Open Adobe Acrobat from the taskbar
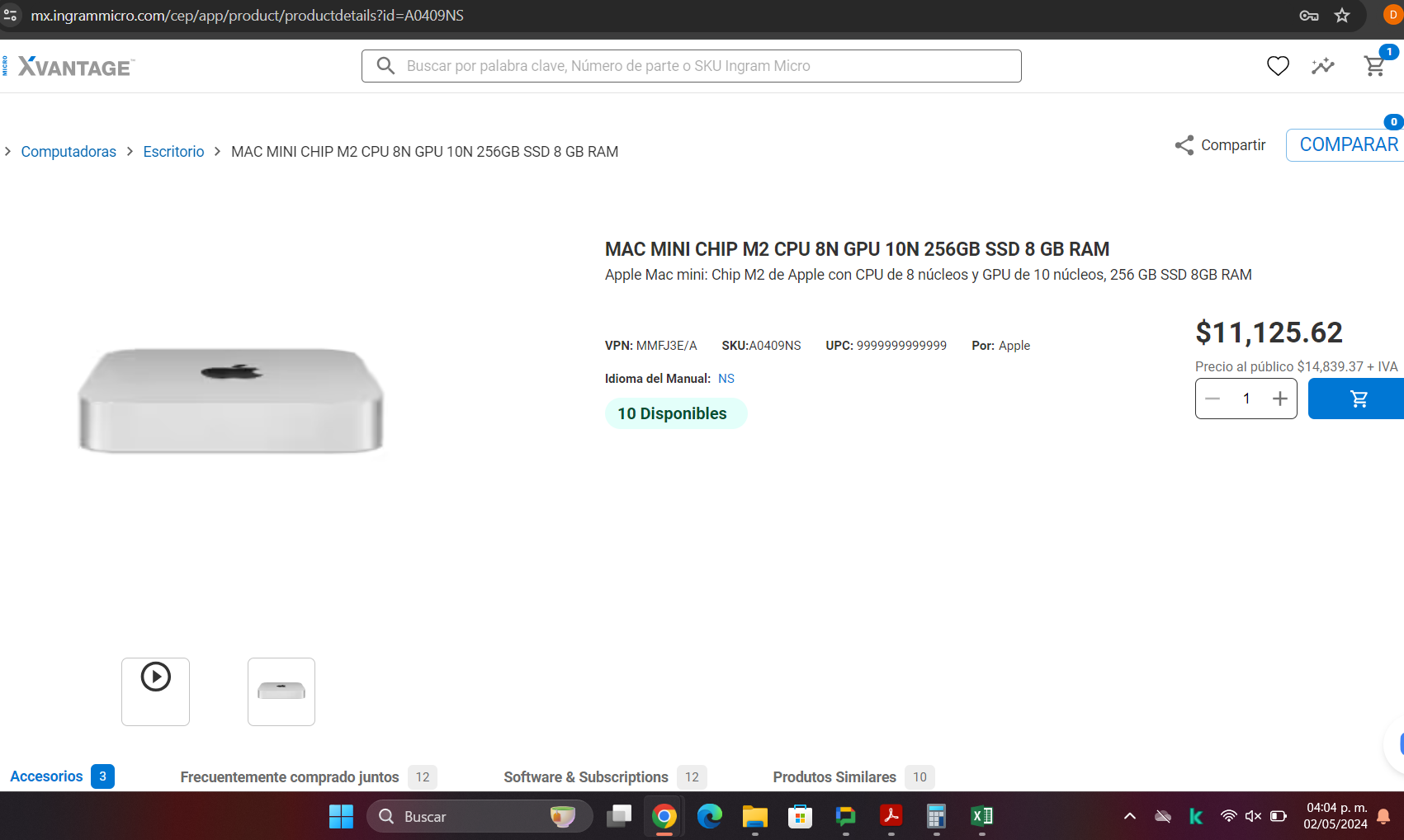This screenshot has width=1404, height=840. [891, 816]
